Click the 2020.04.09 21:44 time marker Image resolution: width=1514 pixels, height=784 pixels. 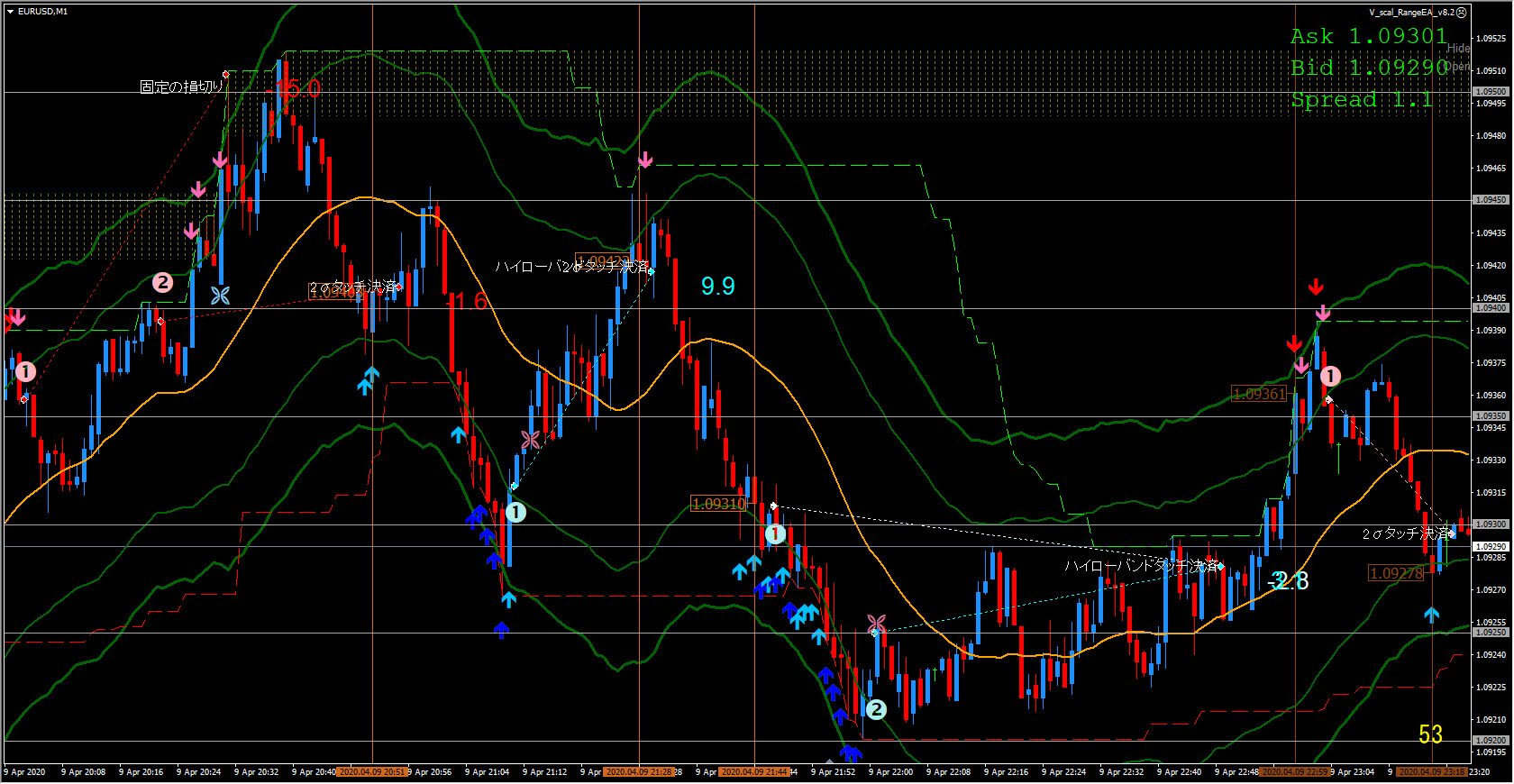(x=754, y=772)
